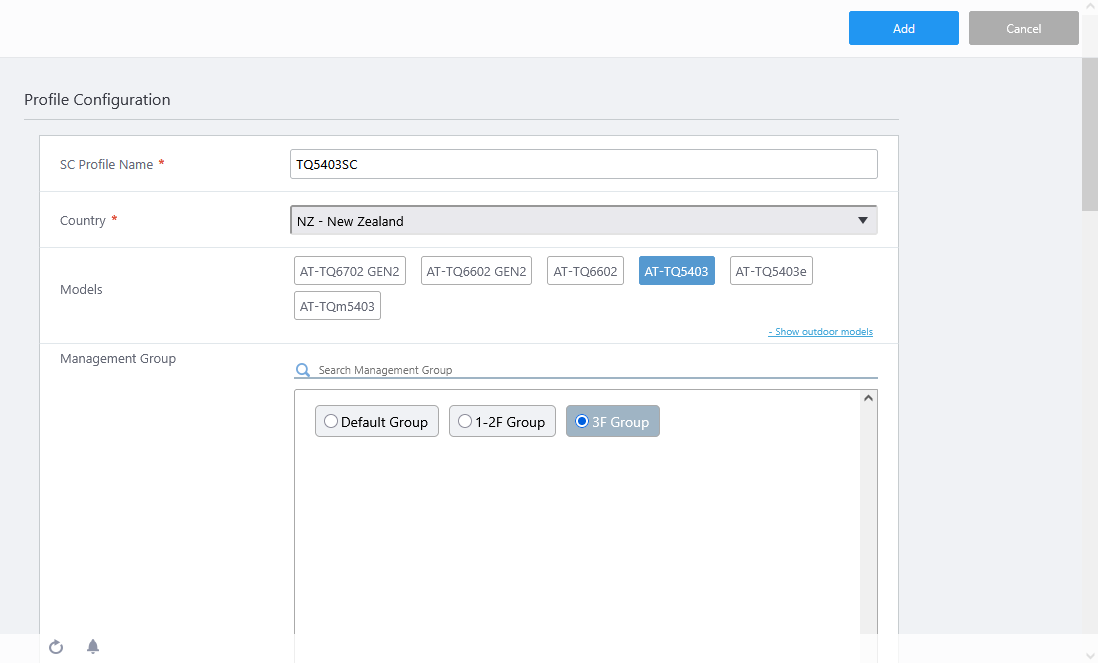Image resolution: width=1098 pixels, height=663 pixels.
Task: Click the refresh icon at bottom left
Action: point(56,647)
